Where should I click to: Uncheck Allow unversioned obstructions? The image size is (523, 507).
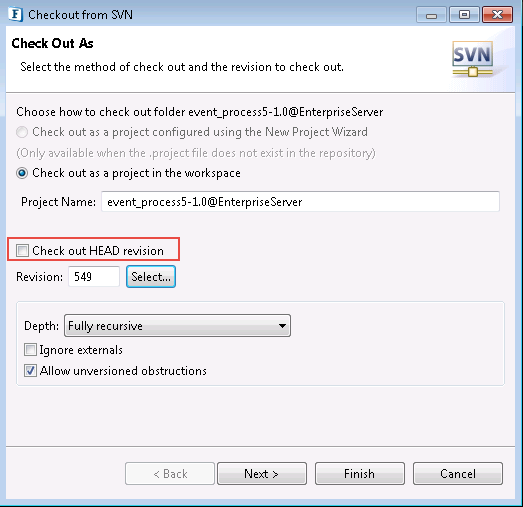point(30,371)
